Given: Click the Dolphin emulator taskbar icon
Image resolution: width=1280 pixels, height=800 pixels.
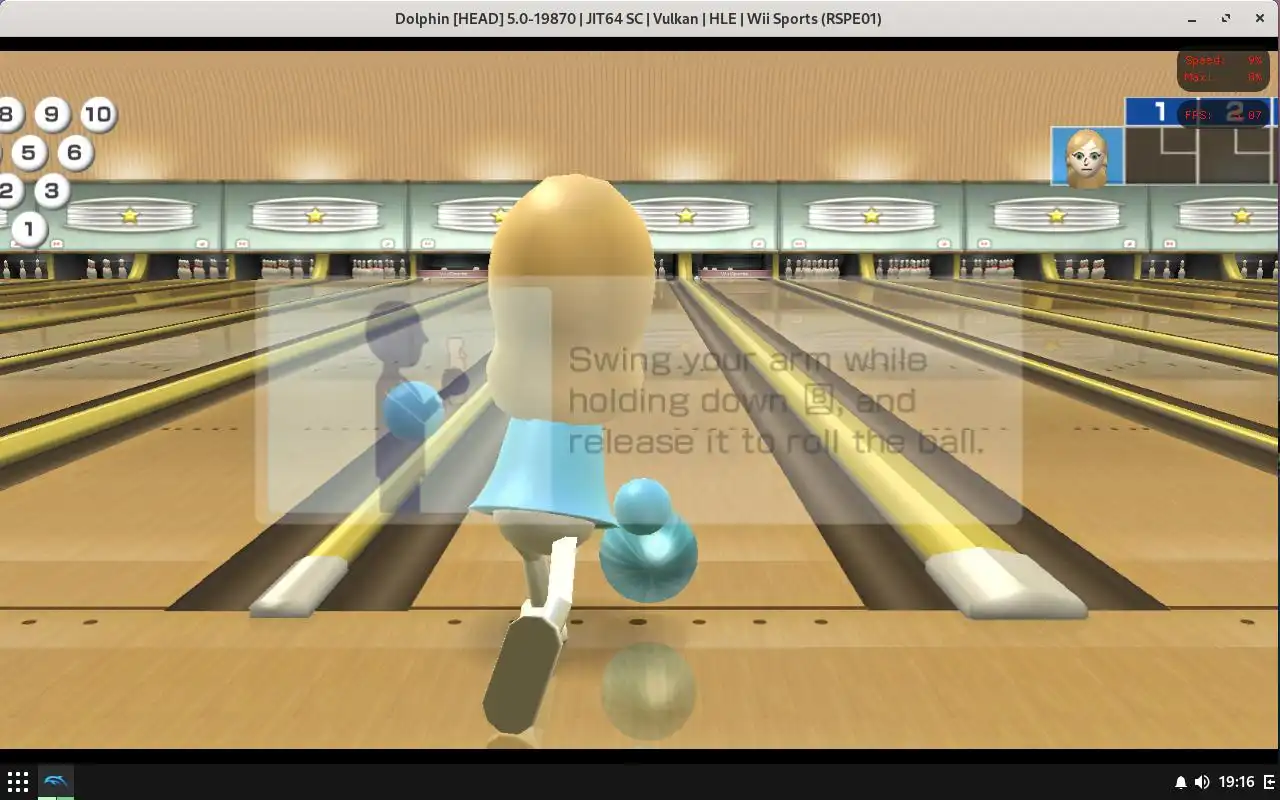Looking at the screenshot, I should 56,781.
